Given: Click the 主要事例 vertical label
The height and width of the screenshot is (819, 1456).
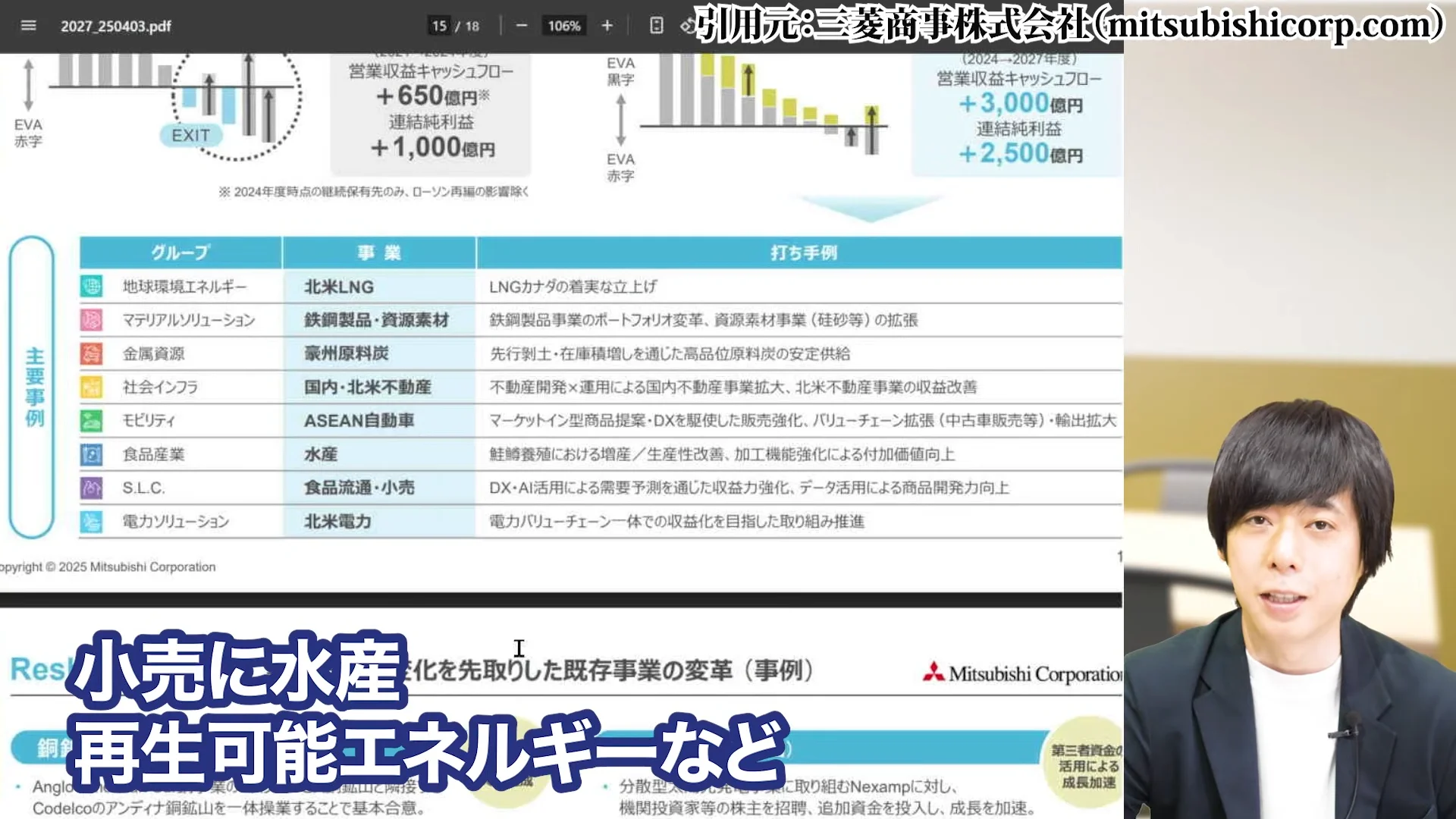Looking at the screenshot, I should tap(35, 387).
